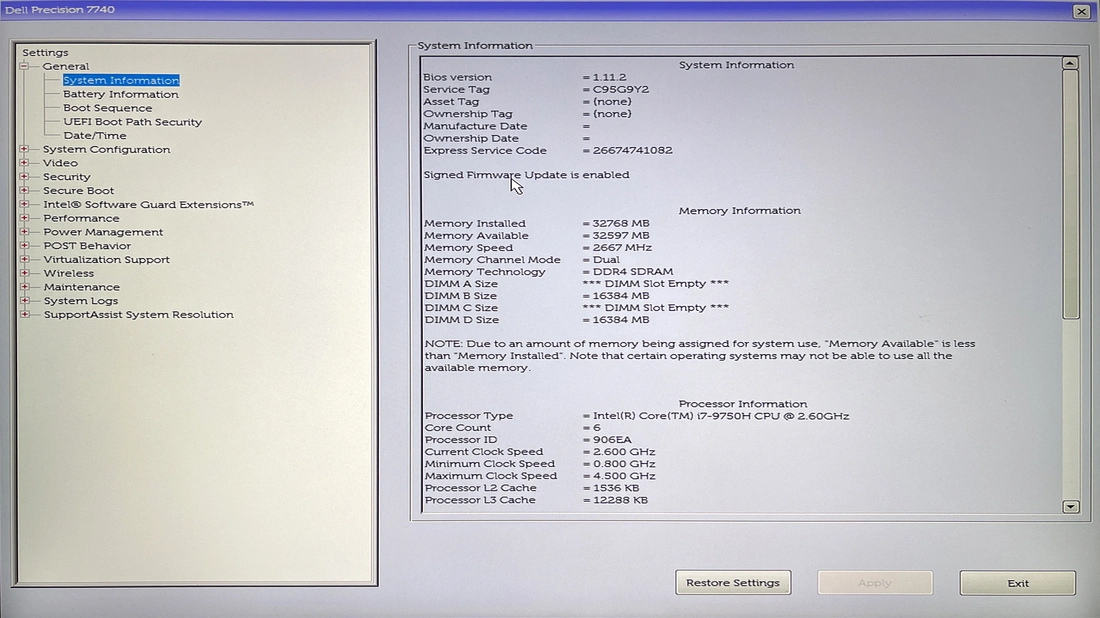This screenshot has width=1100, height=618.
Task: Click the Restore Settings button
Action: pos(733,583)
